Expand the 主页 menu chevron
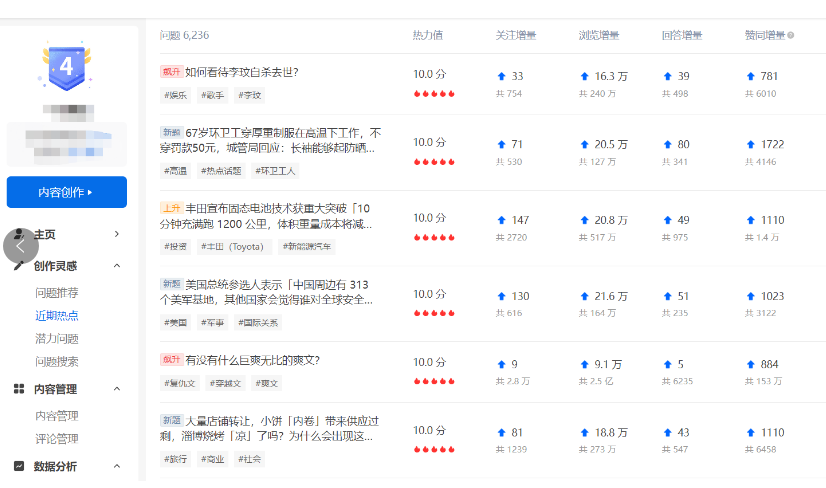Viewport: 826px width, 488px height. [x=117, y=234]
